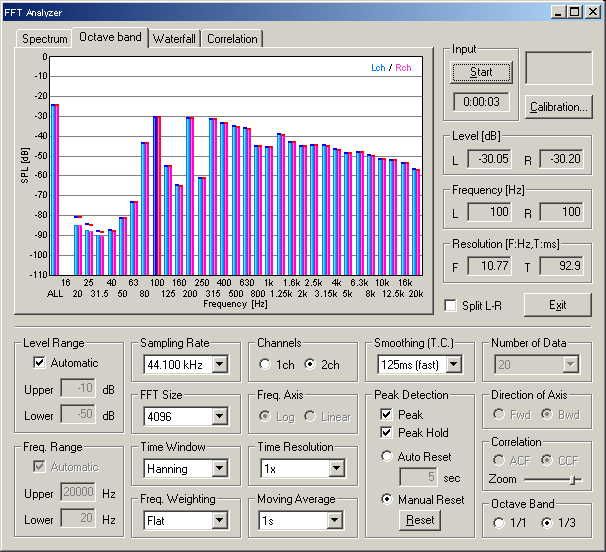This screenshot has width=606, height=552.
Task: Open the Freq. Weighting dropdown
Action: pos(220,520)
